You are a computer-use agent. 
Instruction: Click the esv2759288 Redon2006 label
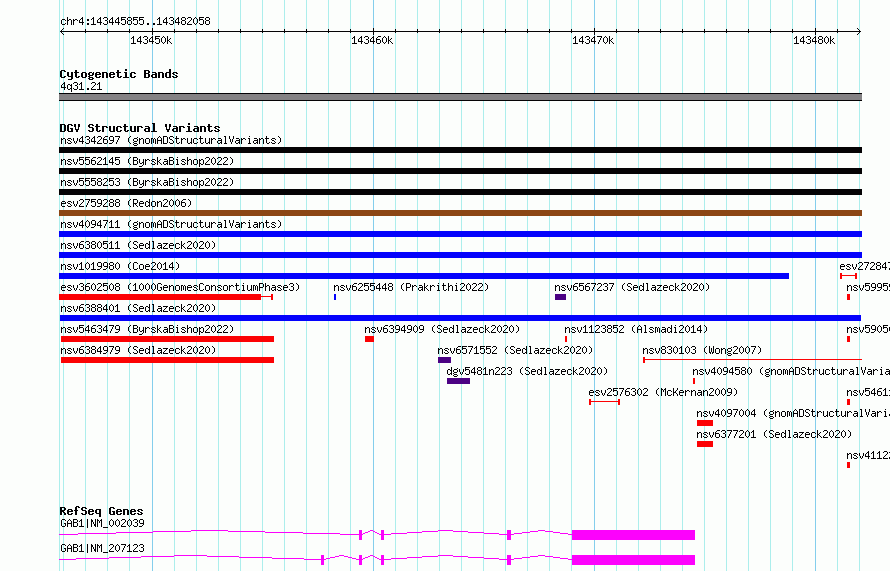tap(126, 203)
